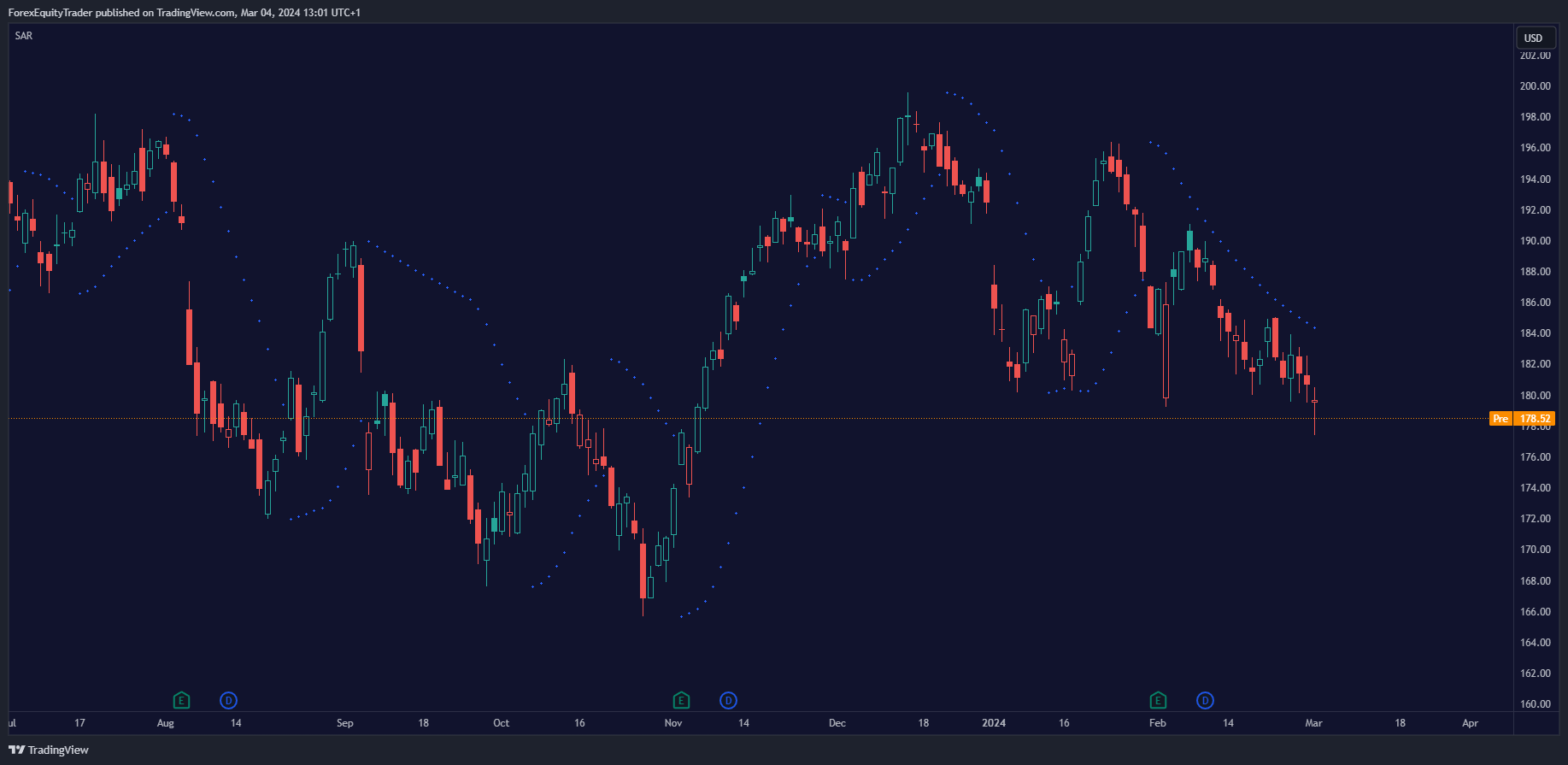The width and height of the screenshot is (1568, 765).
Task: Click the Mar label on time axis
Action: click(1314, 723)
